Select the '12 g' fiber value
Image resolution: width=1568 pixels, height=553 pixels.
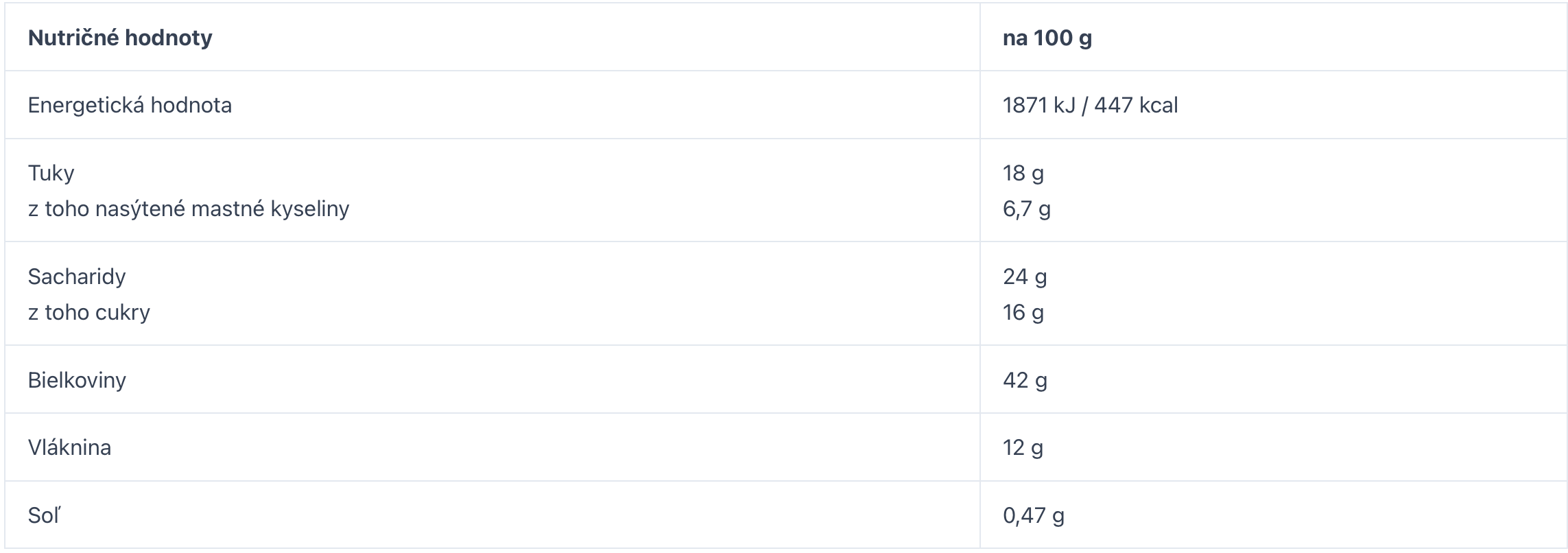pos(1023,447)
